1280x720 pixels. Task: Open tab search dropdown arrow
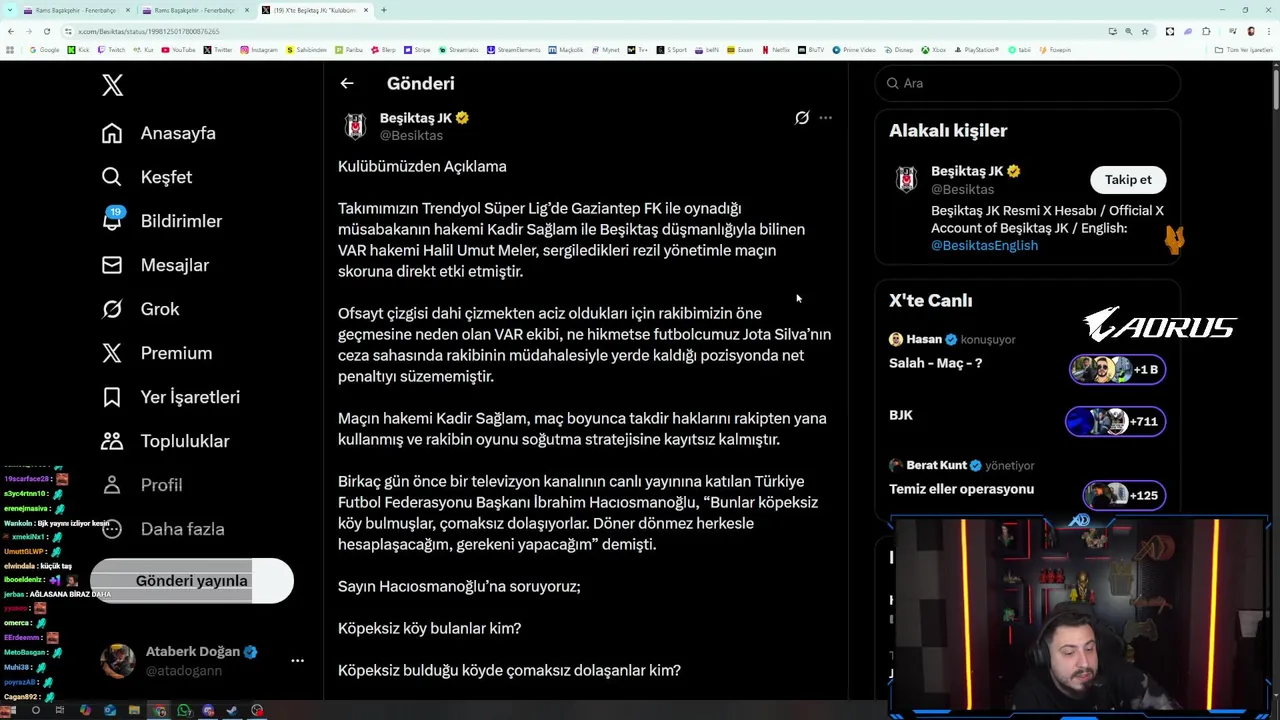point(10,10)
